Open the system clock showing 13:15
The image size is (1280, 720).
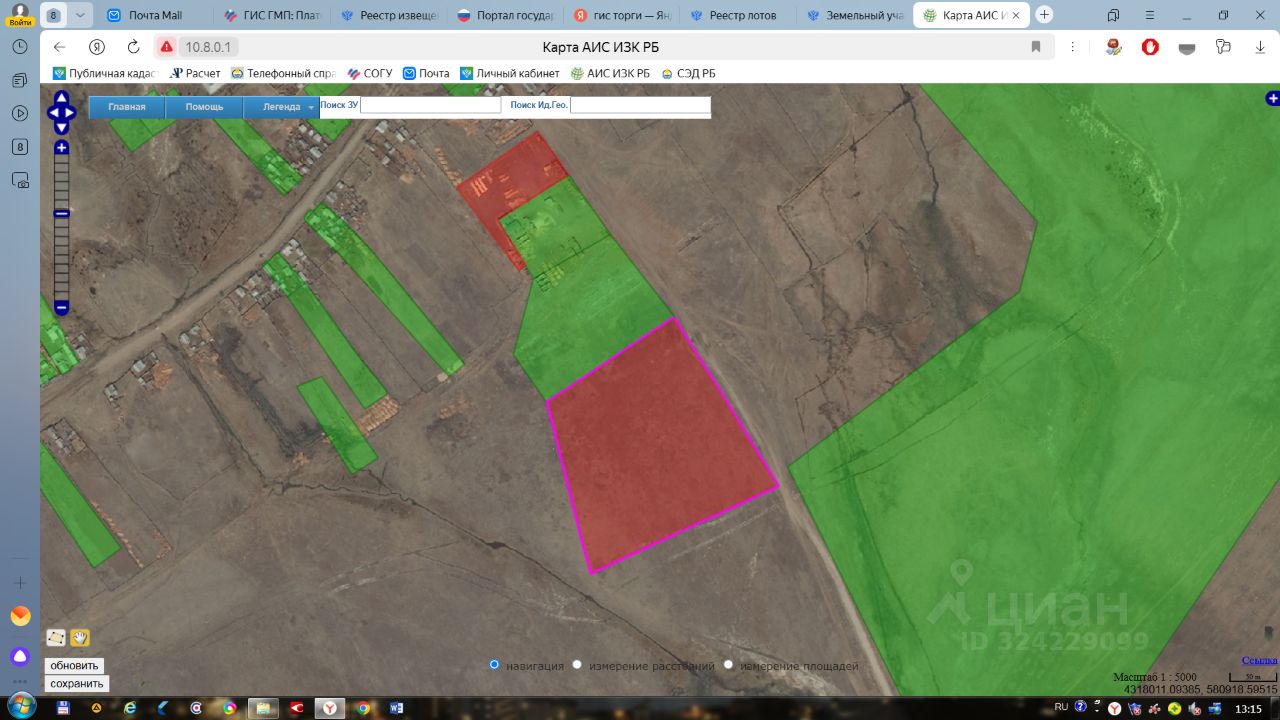click(x=1248, y=708)
